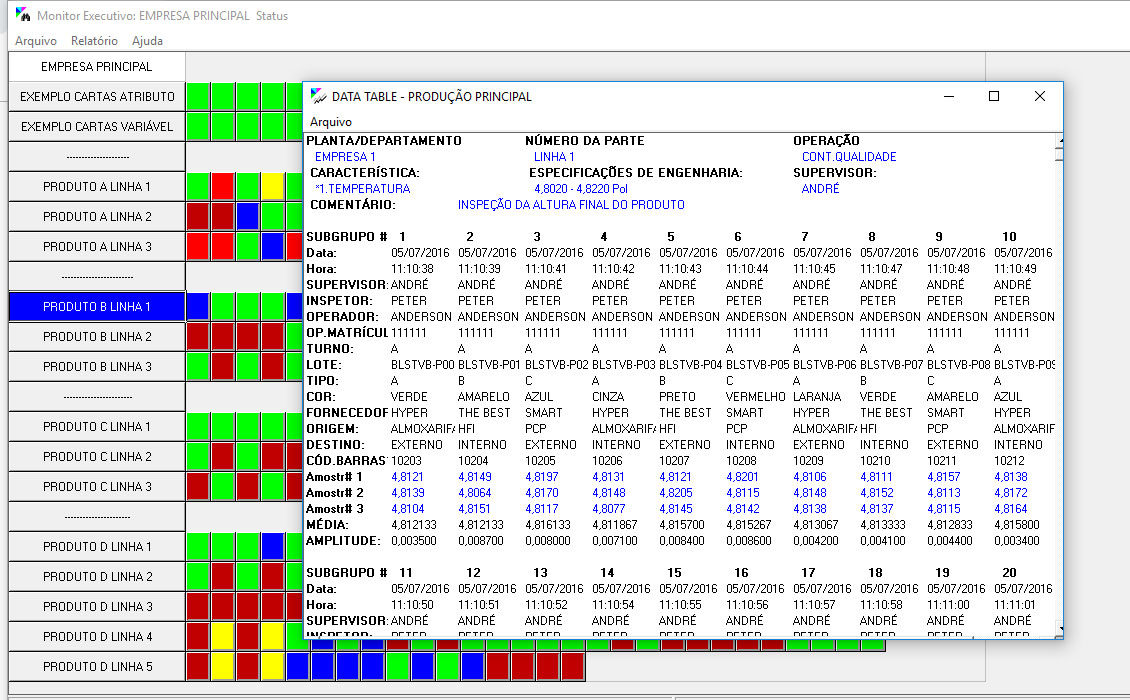The image size is (1130, 700).
Task: Open the Arquivo menu in main window
Action: pyautogui.click(x=35, y=41)
